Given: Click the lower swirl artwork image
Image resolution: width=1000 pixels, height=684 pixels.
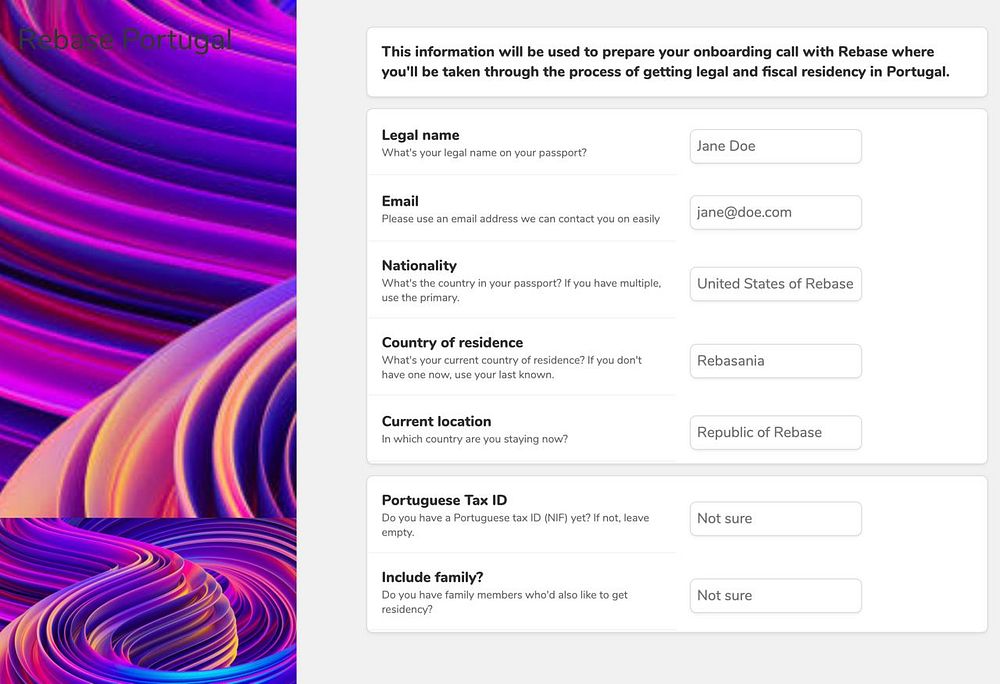Looking at the screenshot, I should [x=148, y=601].
